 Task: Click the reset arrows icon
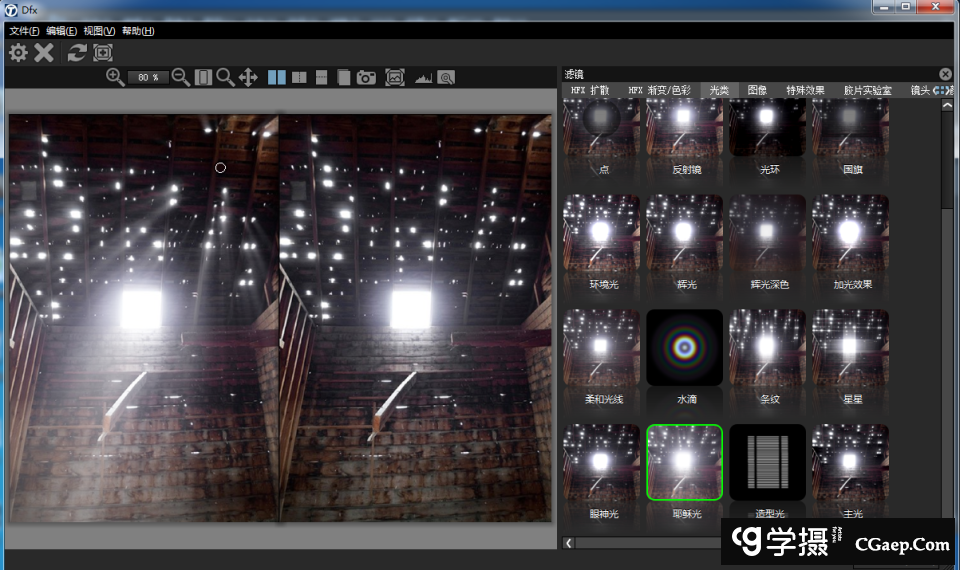(x=77, y=53)
